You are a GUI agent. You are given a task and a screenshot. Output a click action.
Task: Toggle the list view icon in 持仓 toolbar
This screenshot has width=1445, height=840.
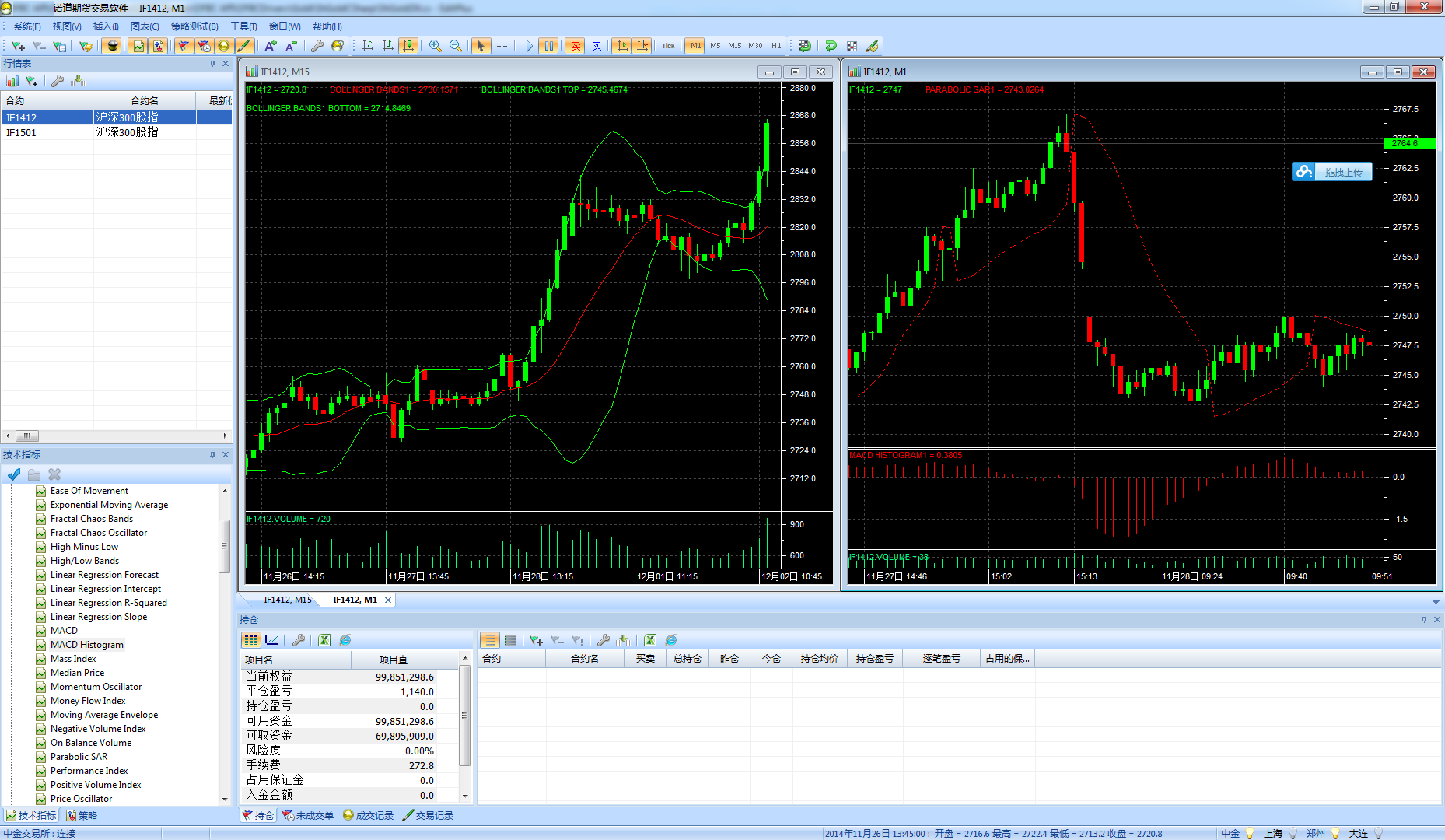pos(489,640)
